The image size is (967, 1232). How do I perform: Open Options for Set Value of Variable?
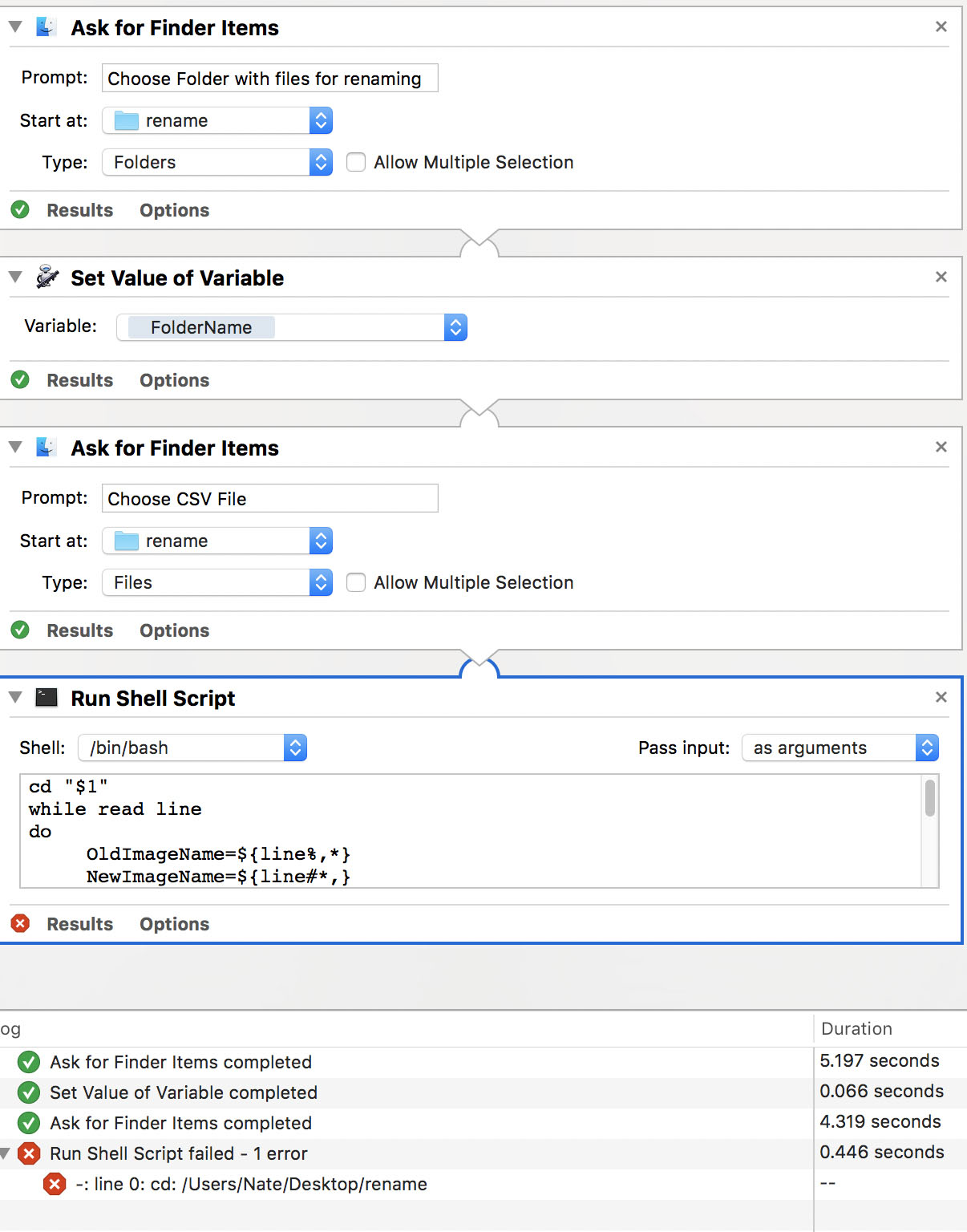[174, 380]
